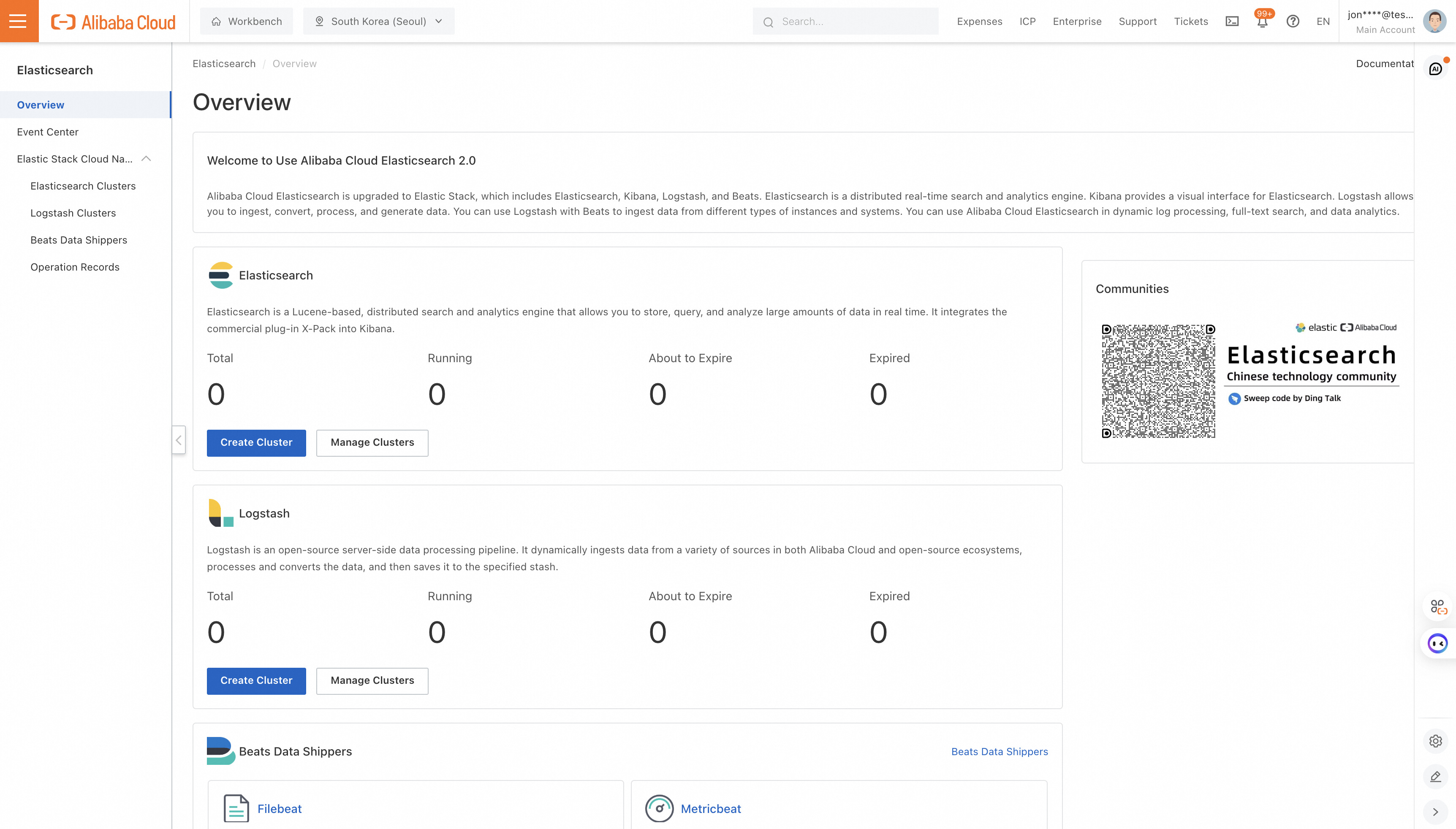Focus the top Search field

pyautogui.click(x=845, y=22)
